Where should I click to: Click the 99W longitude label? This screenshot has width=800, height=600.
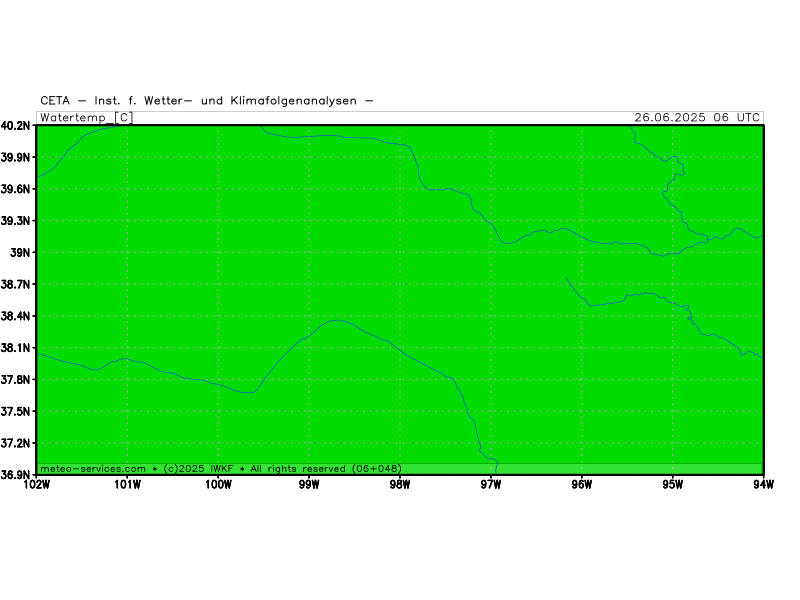pyautogui.click(x=309, y=485)
